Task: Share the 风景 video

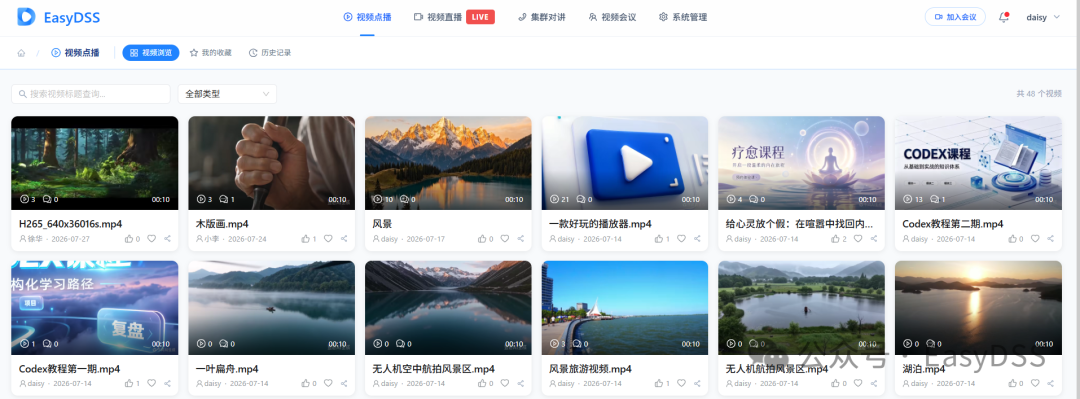Action: tap(521, 238)
